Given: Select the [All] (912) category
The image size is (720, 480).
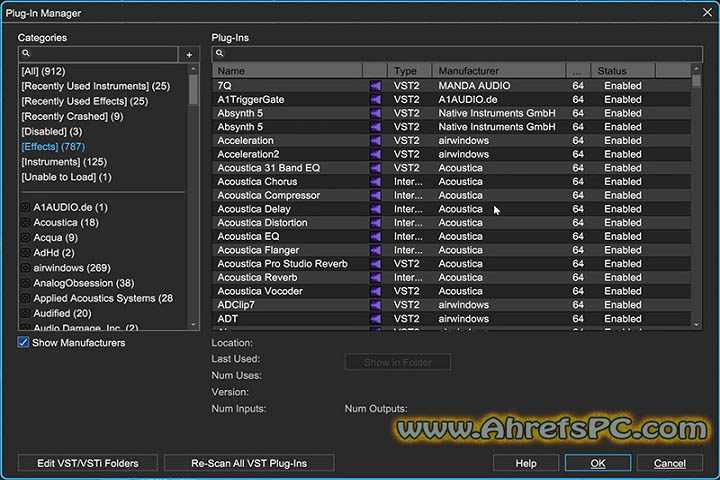Looking at the screenshot, I should click(x=43, y=71).
